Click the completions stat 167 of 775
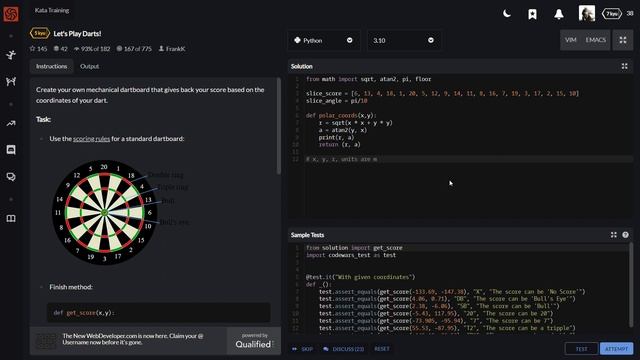 coord(134,49)
